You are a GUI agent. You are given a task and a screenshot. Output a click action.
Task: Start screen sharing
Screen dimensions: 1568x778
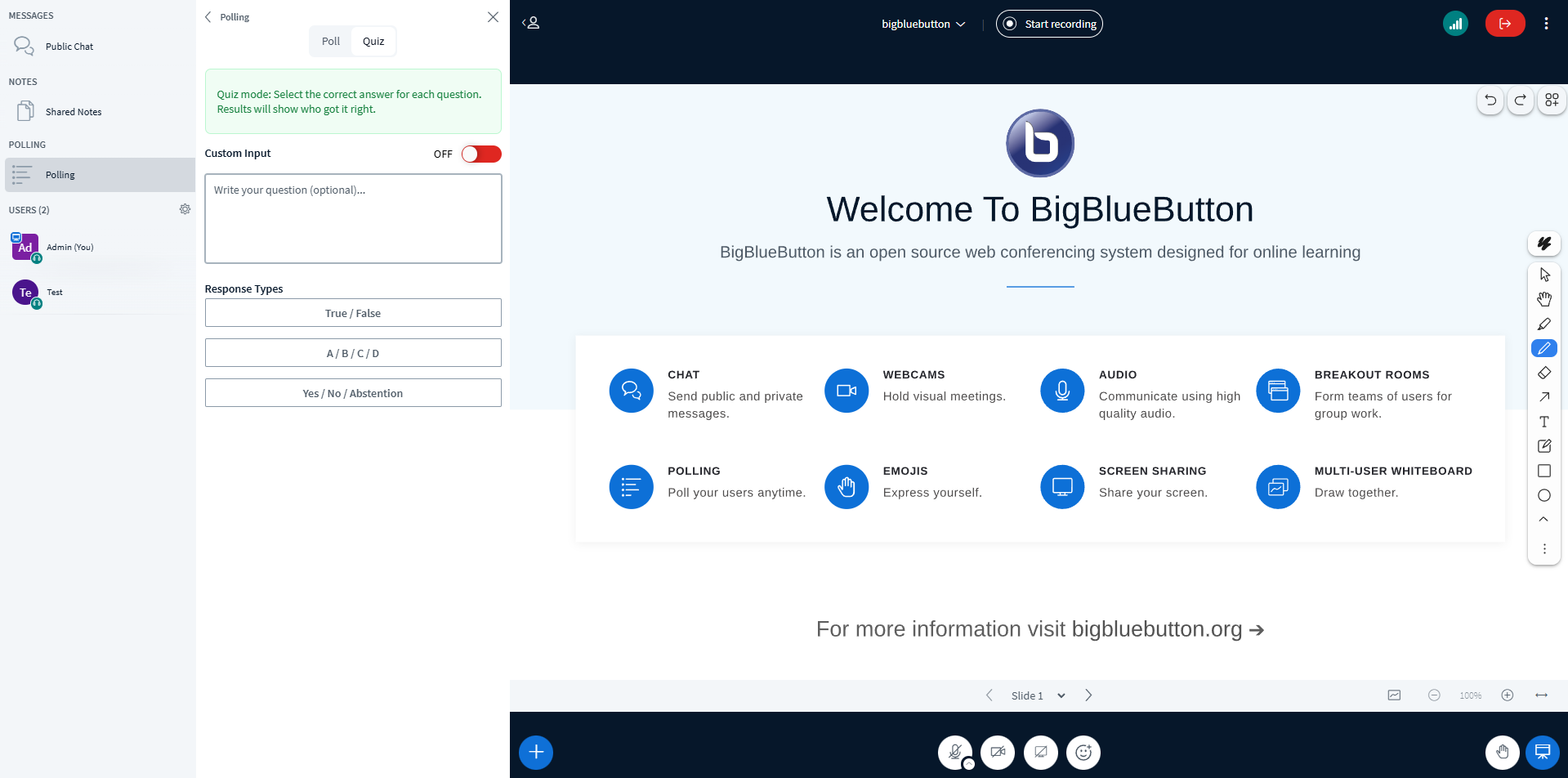pyautogui.click(x=1041, y=753)
